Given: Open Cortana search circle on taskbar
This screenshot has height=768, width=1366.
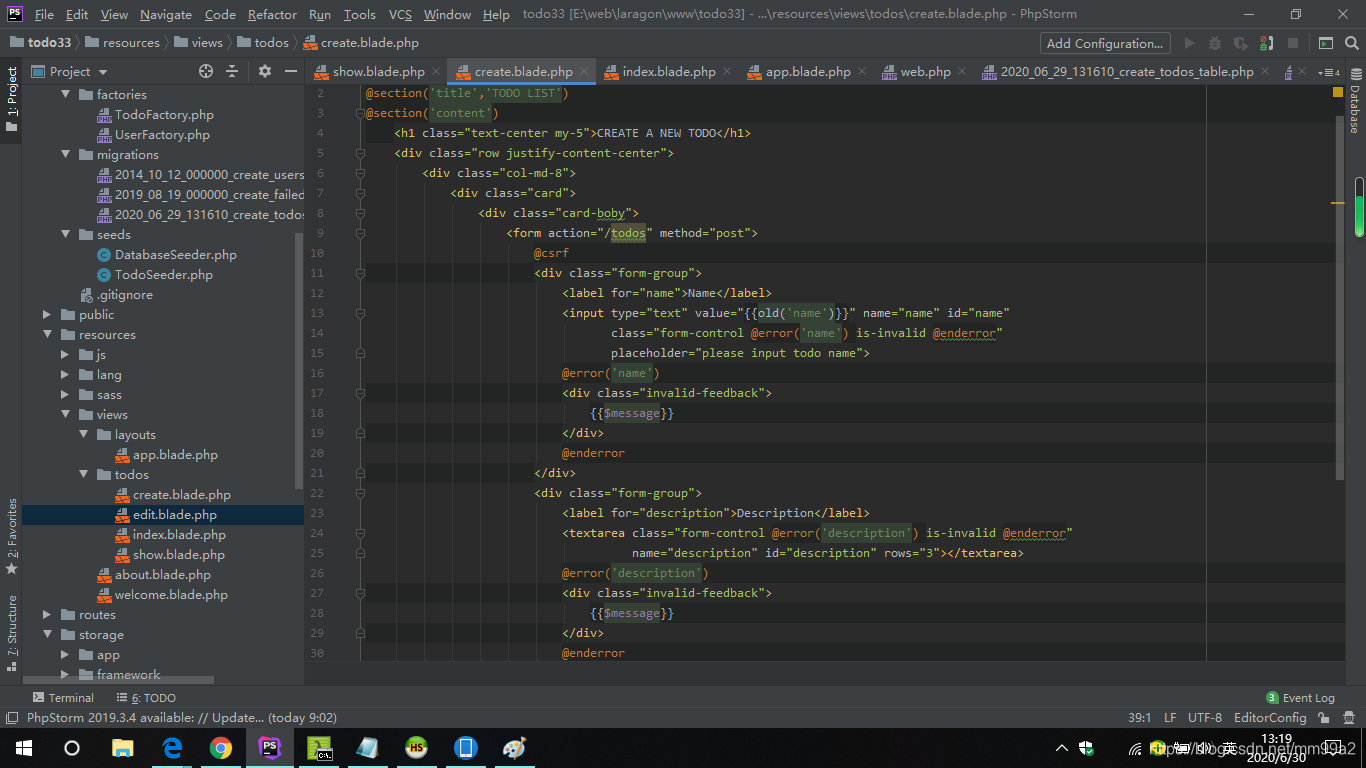Looking at the screenshot, I should (72, 748).
